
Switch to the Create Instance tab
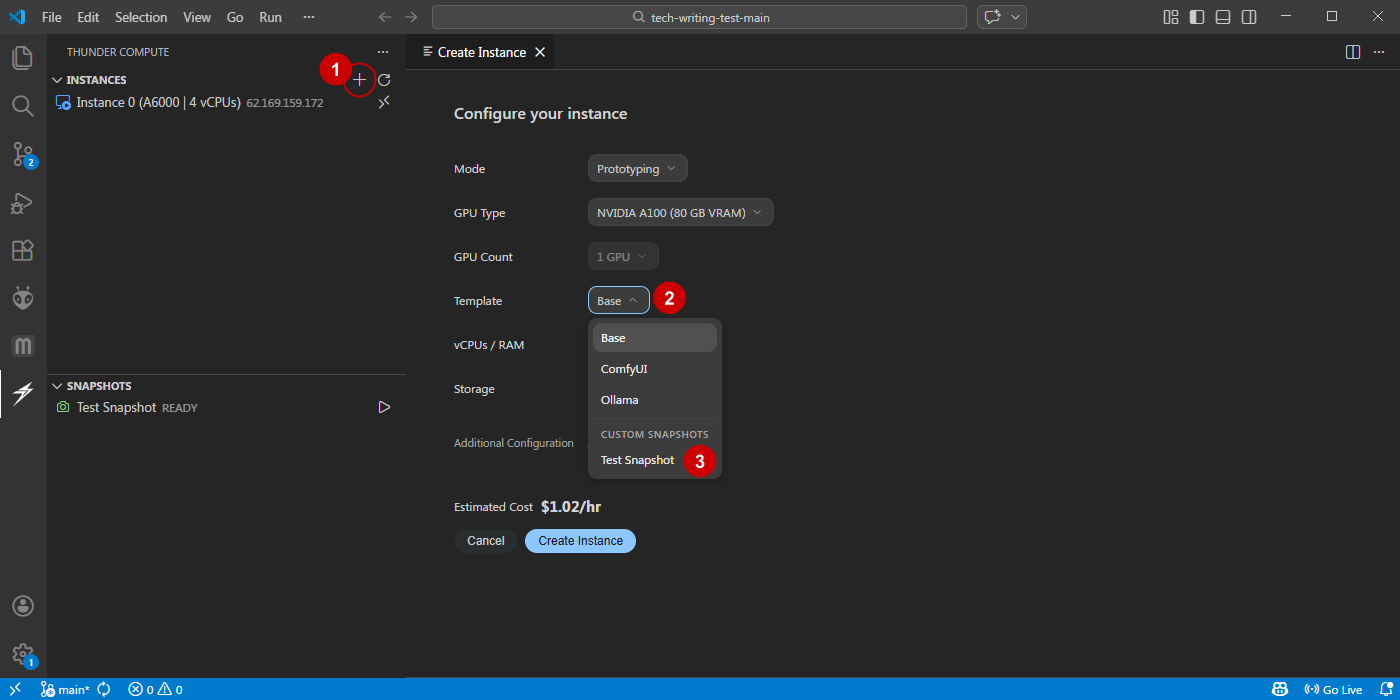coord(480,52)
